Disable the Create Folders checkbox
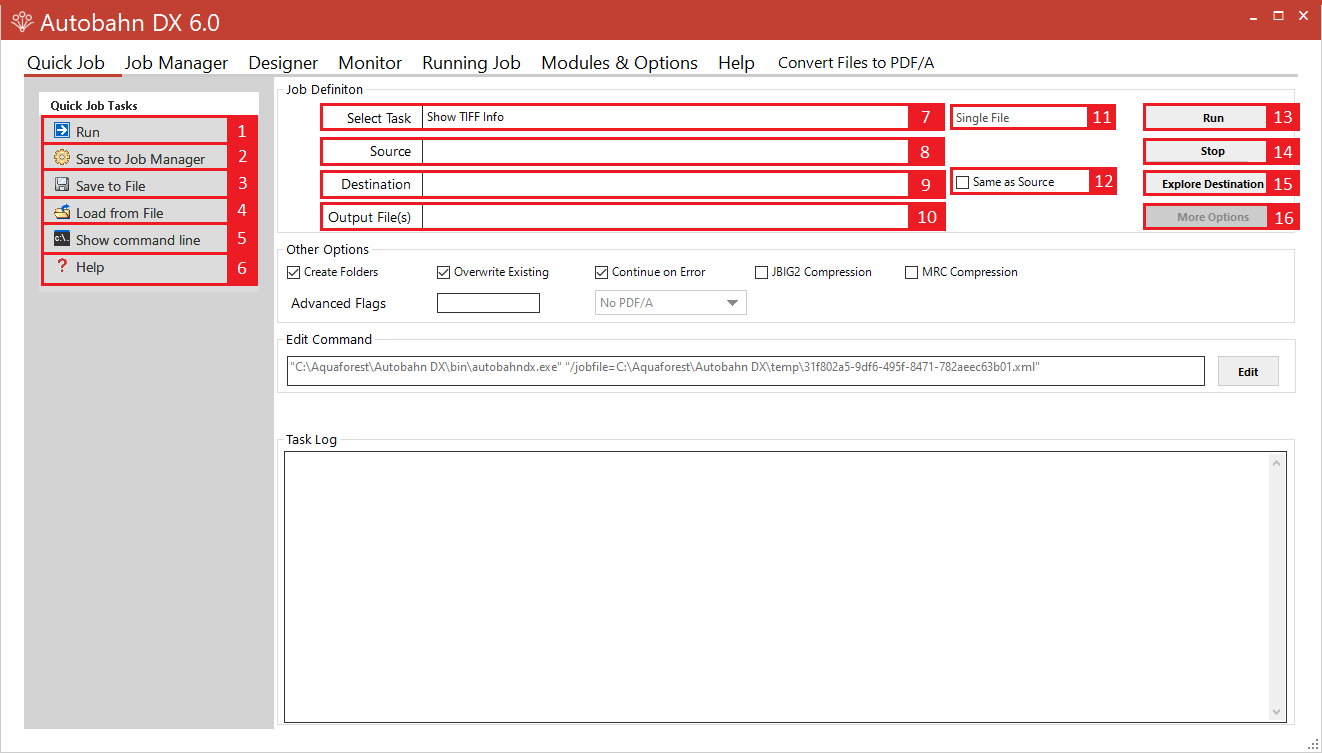The height and width of the screenshot is (753, 1322). point(294,271)
